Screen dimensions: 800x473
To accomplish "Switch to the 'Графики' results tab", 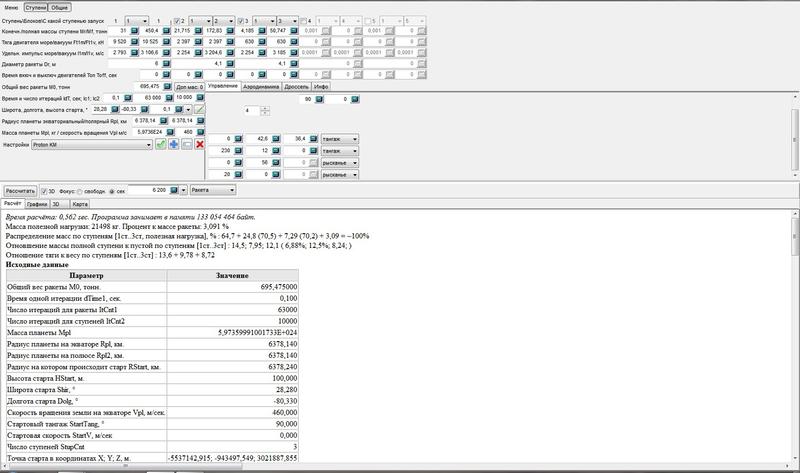I will pyautogui.click(x=37, y=204).
